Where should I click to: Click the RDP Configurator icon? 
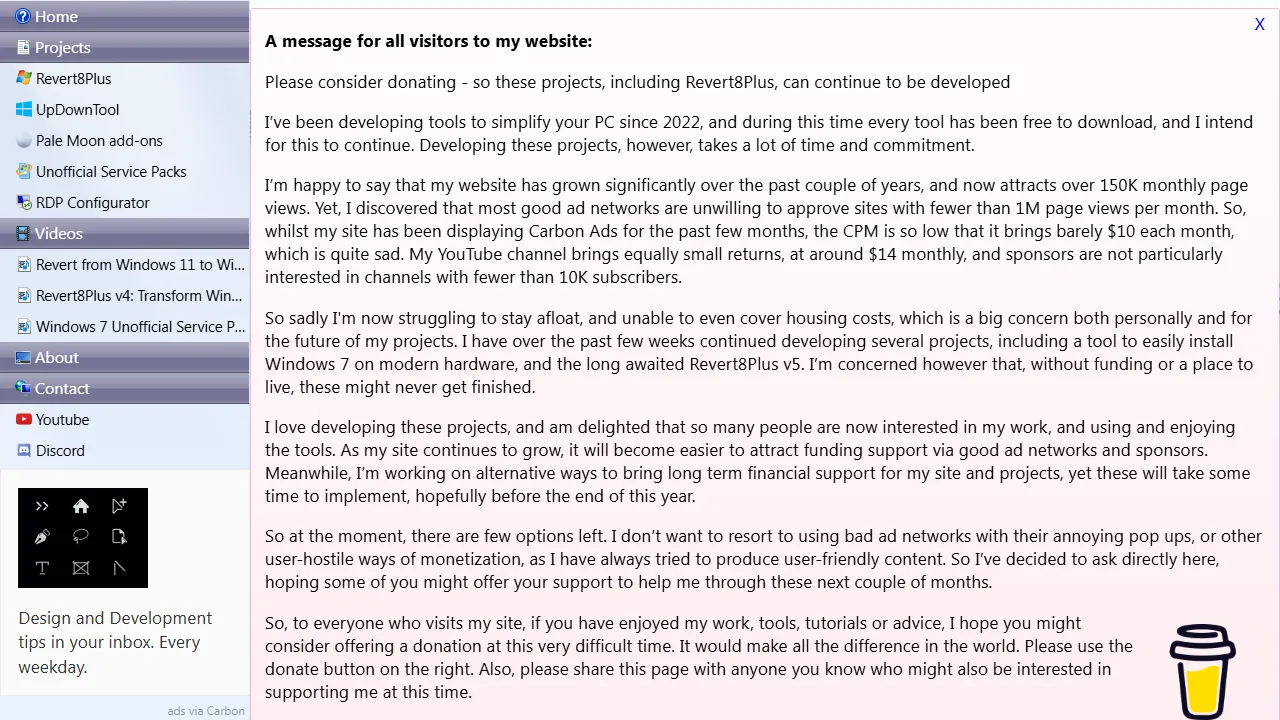tap(24, 203)
